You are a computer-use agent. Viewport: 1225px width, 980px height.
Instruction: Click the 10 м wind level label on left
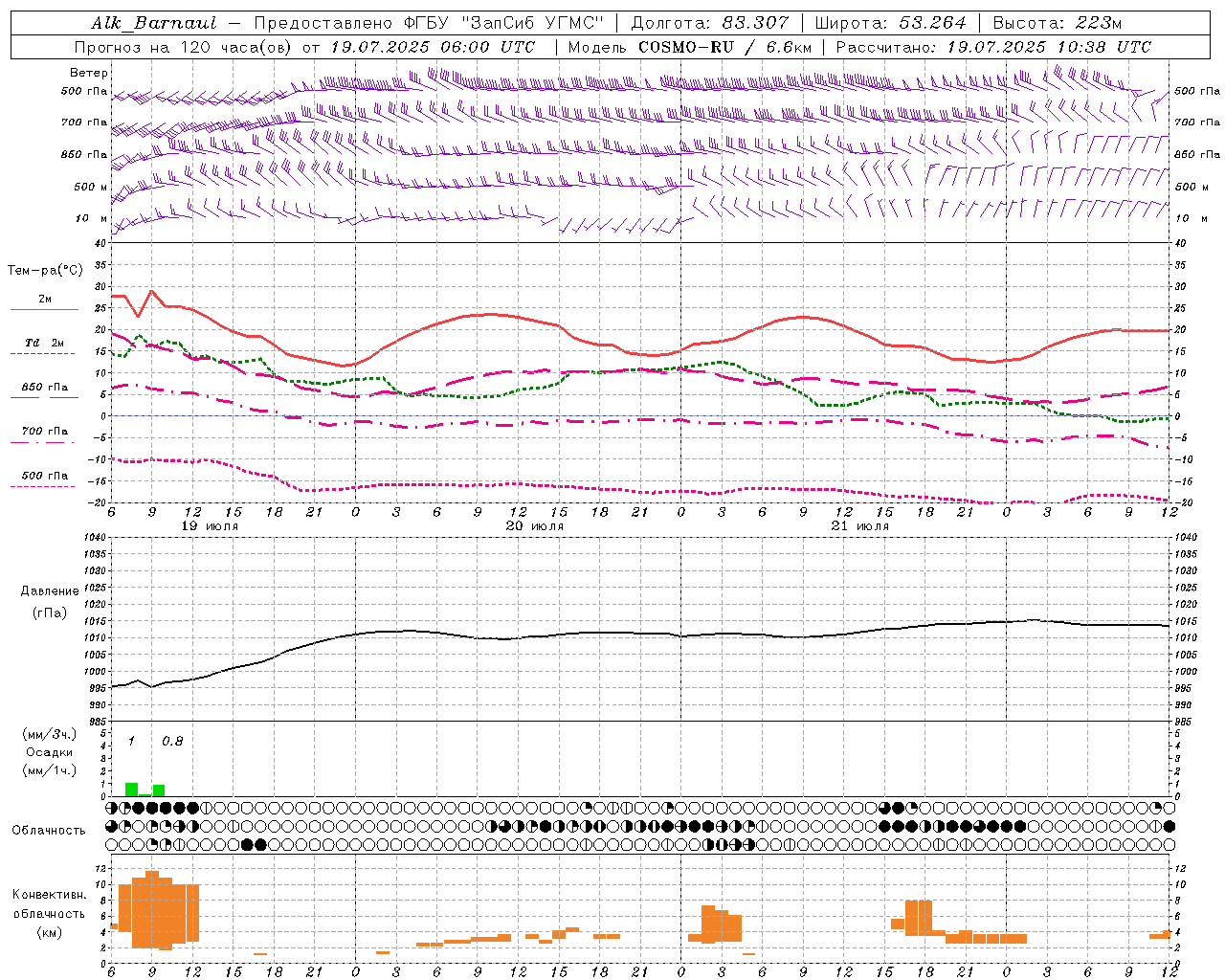tap(91, 219)
